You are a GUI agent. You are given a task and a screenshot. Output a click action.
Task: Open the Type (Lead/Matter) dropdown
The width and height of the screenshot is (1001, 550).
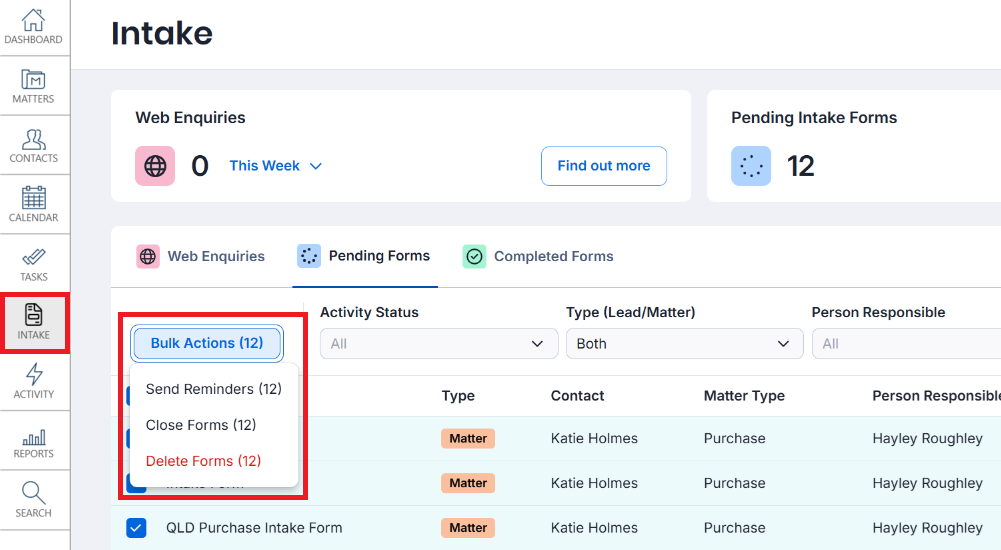(684, 343)
